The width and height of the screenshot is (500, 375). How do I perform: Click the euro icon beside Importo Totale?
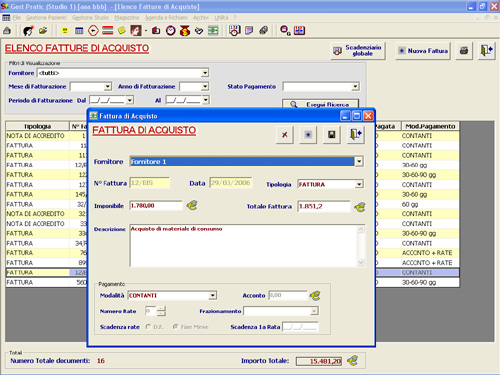(352, 361)
